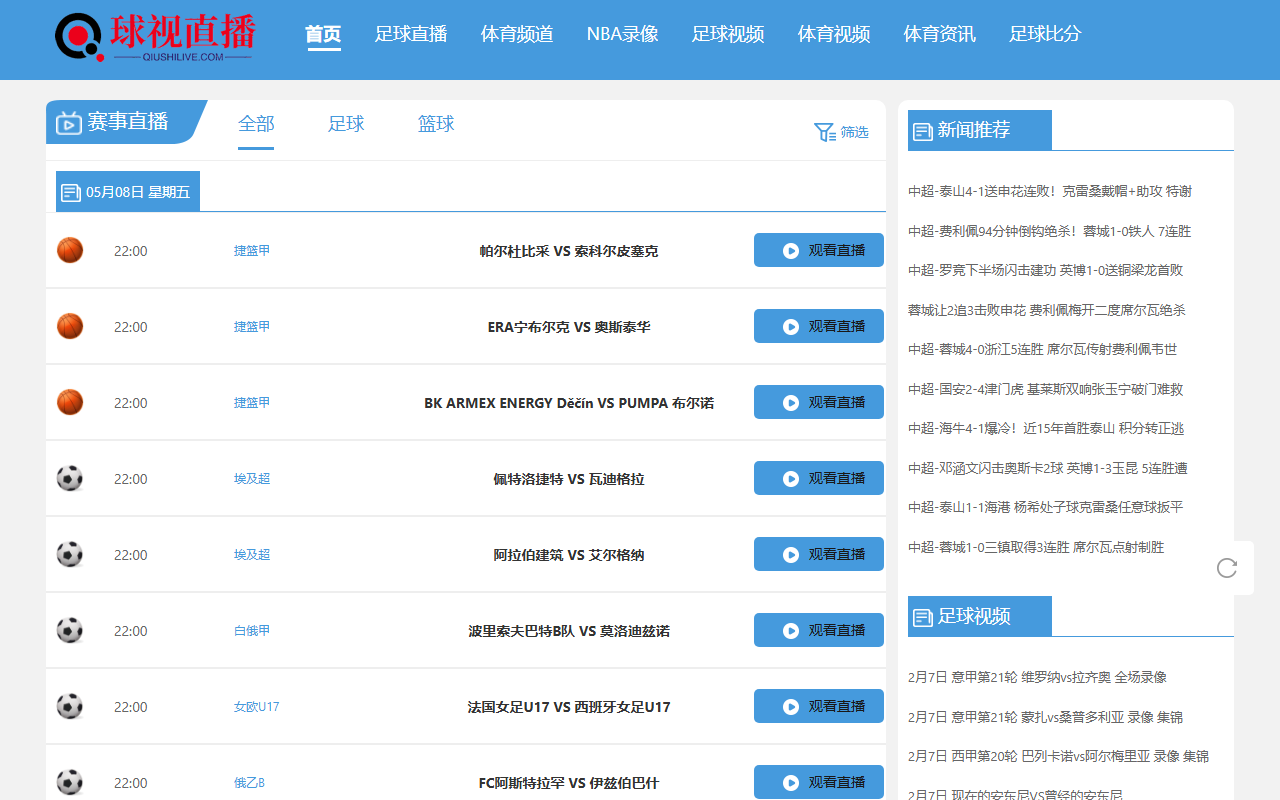Click soccer ball icon for 波里索夫巴特B队 match

pos(70,630)
